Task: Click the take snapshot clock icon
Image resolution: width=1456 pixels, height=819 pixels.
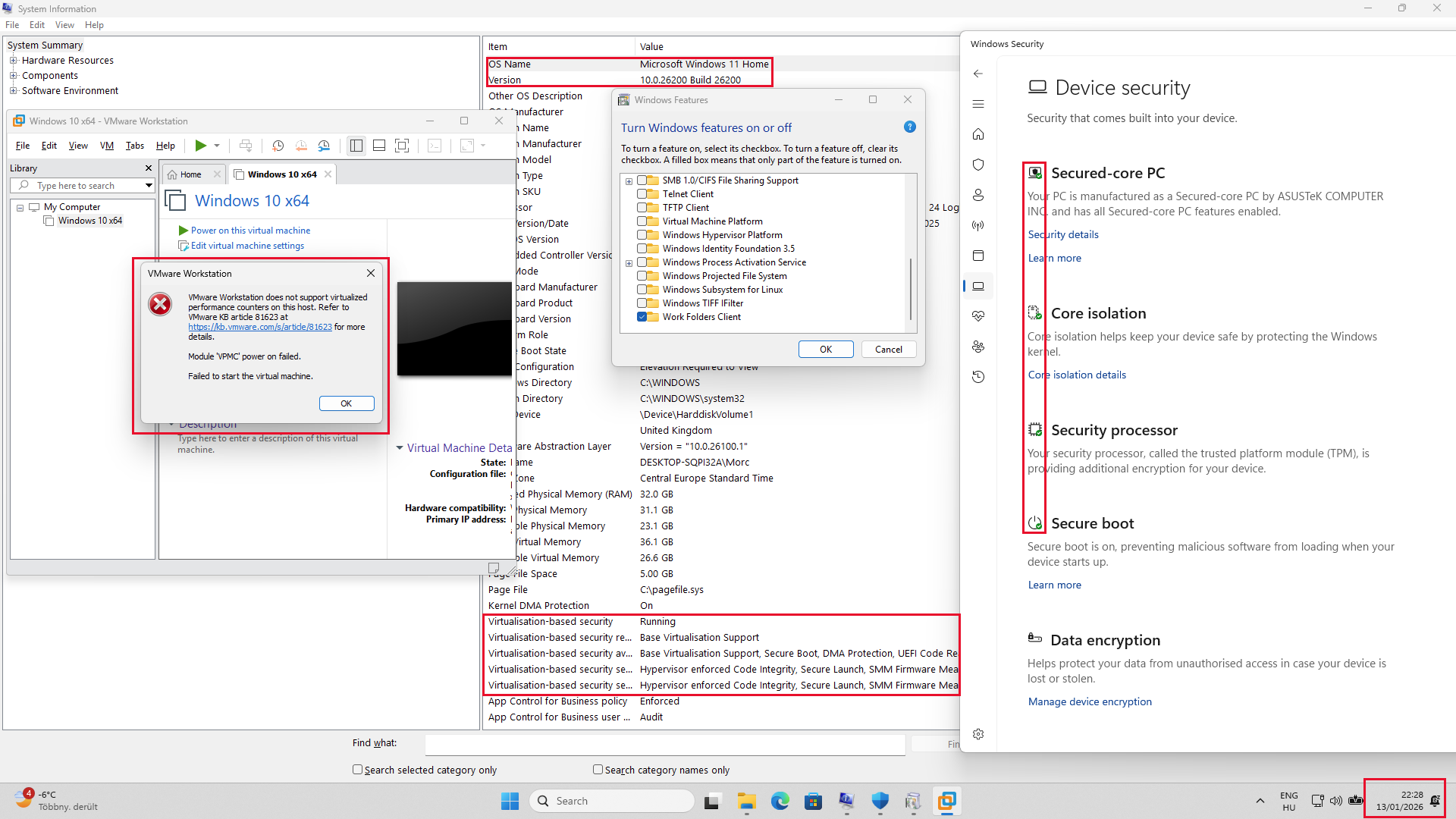Action: (x=278, y=146)
